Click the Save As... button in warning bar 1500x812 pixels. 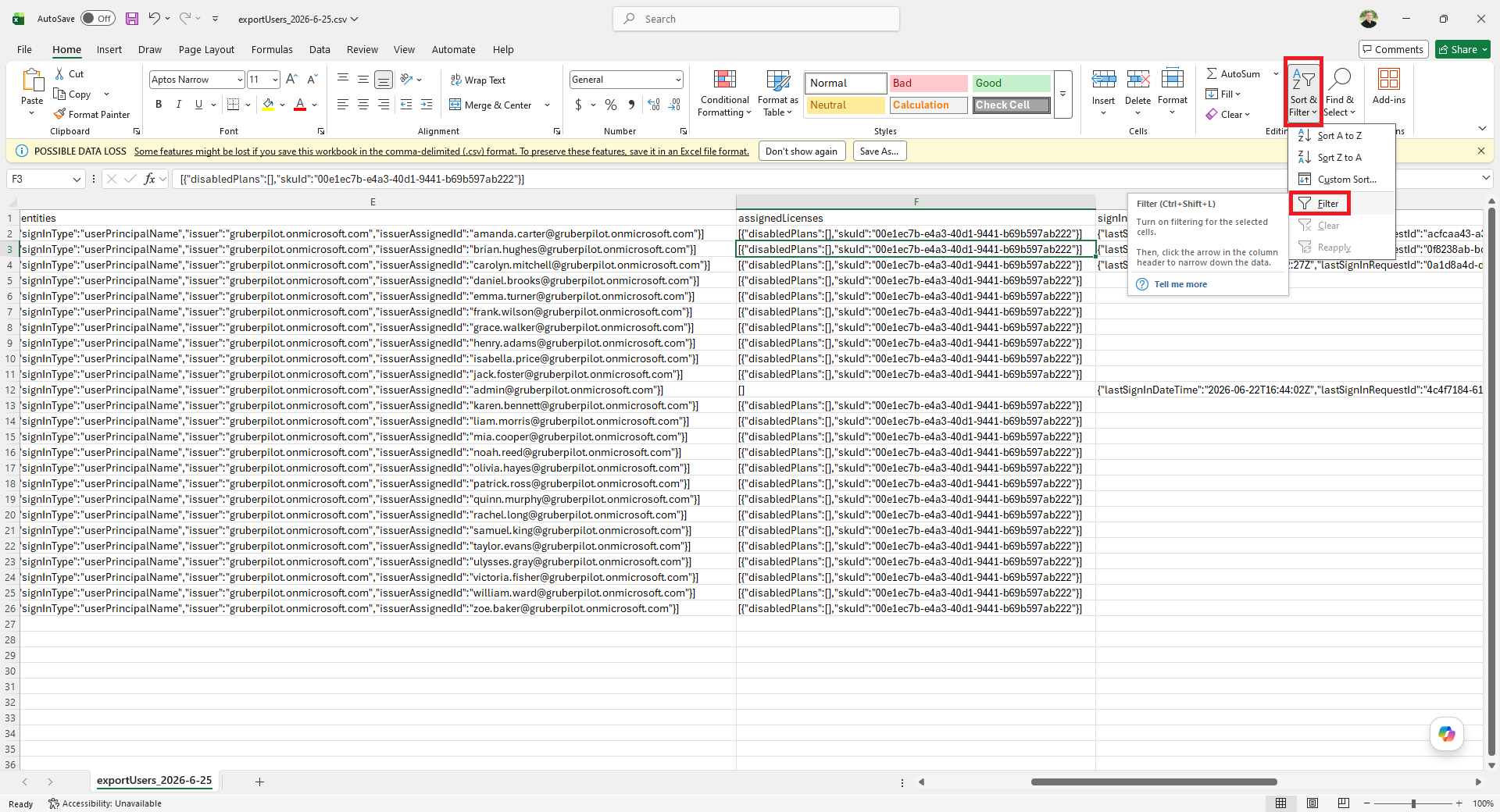(879, 151)
